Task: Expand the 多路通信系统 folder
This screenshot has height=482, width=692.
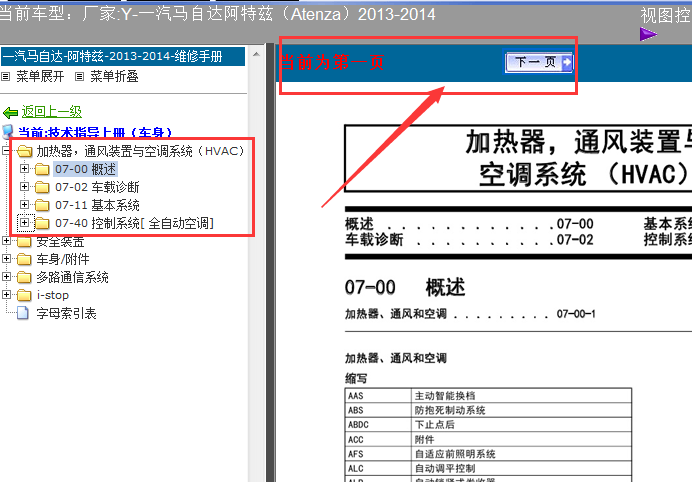Action: pos(6,277)
